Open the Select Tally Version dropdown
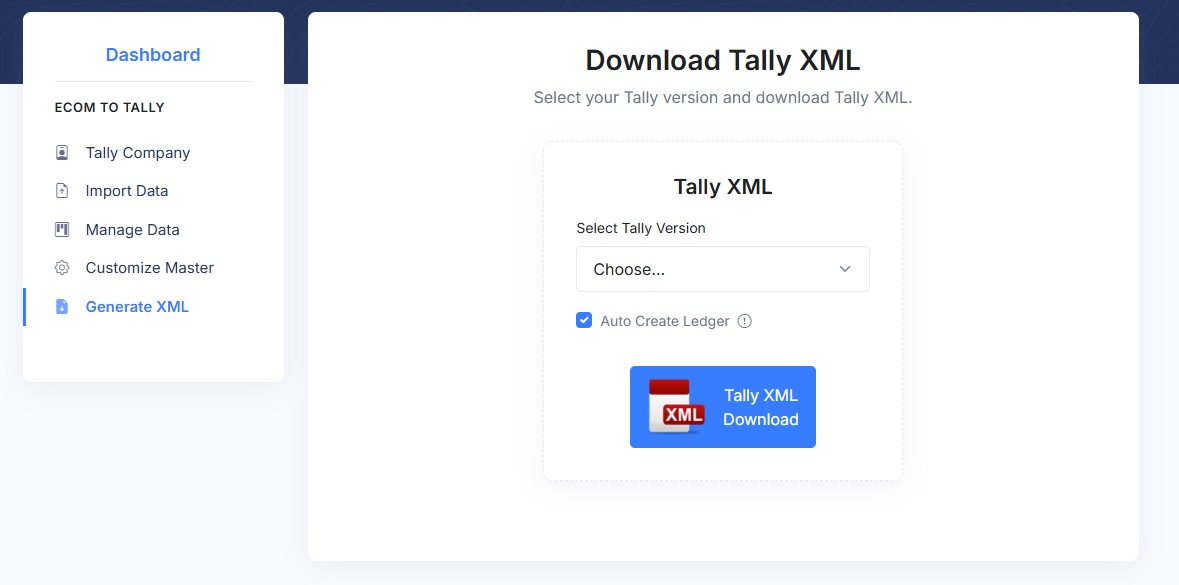 click(723, 269)
